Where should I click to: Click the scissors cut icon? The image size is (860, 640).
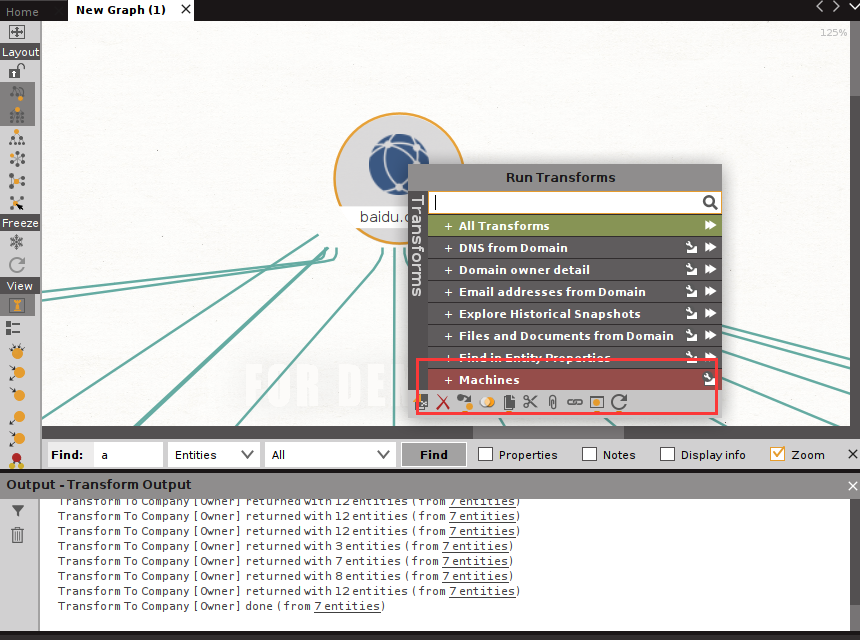pyautogui.click(x=530, y=402)
